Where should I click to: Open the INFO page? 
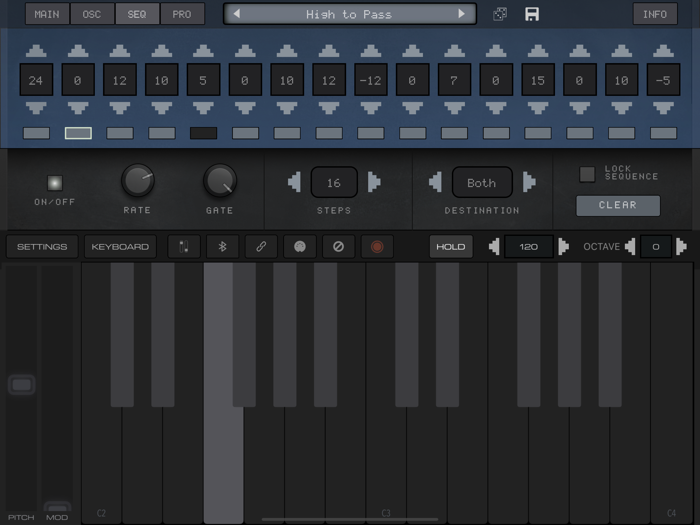click(655, 14)
